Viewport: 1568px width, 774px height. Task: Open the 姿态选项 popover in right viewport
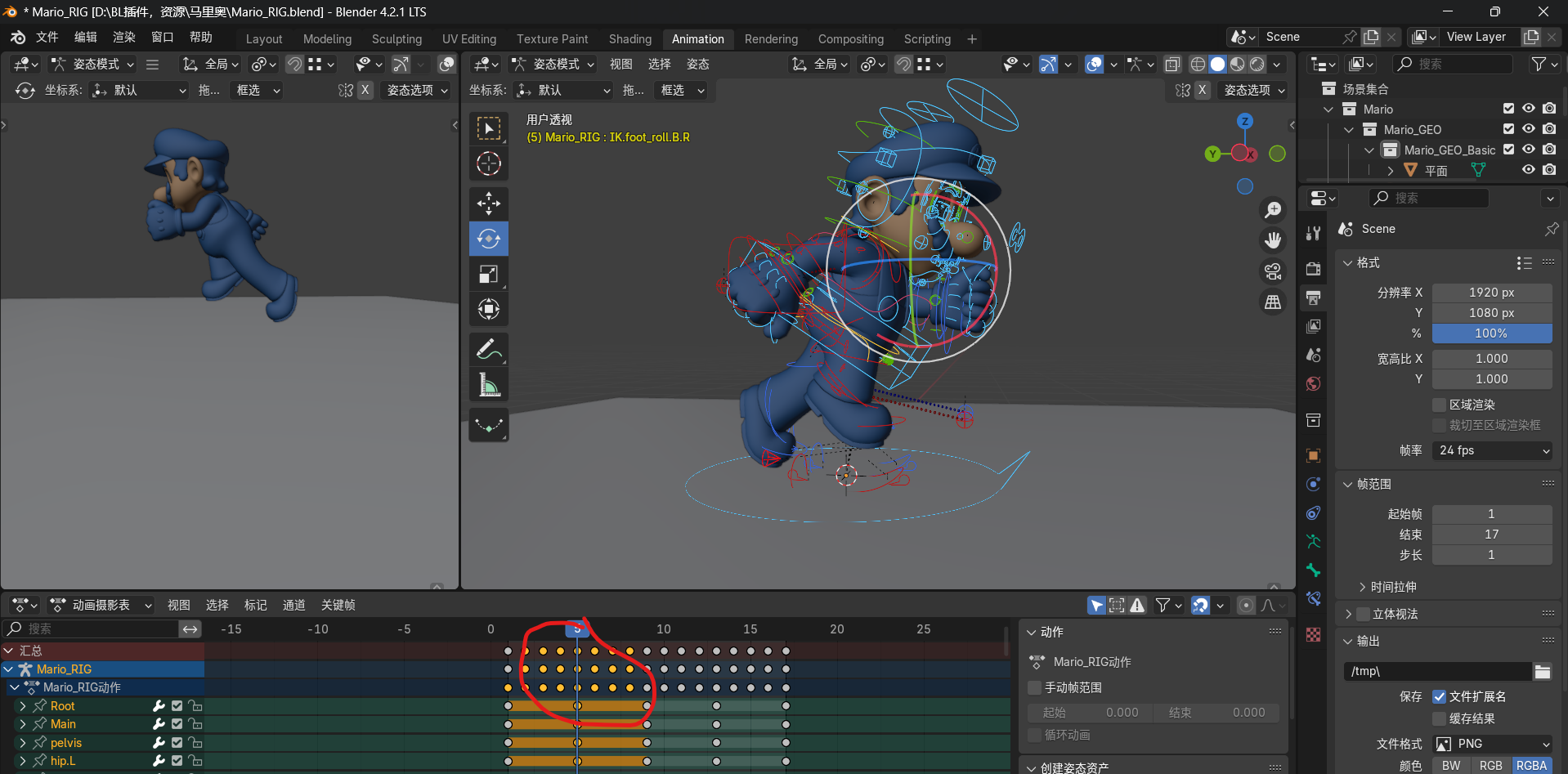(1253, 90)
